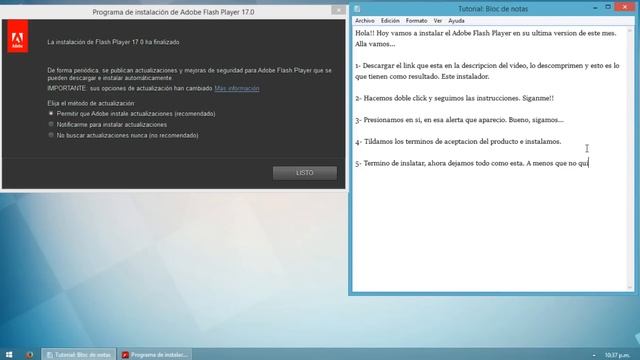This screenshot has width=640, height=360.
Task: Open the Archivo menu in Notepad
Action: coord(364,20)
